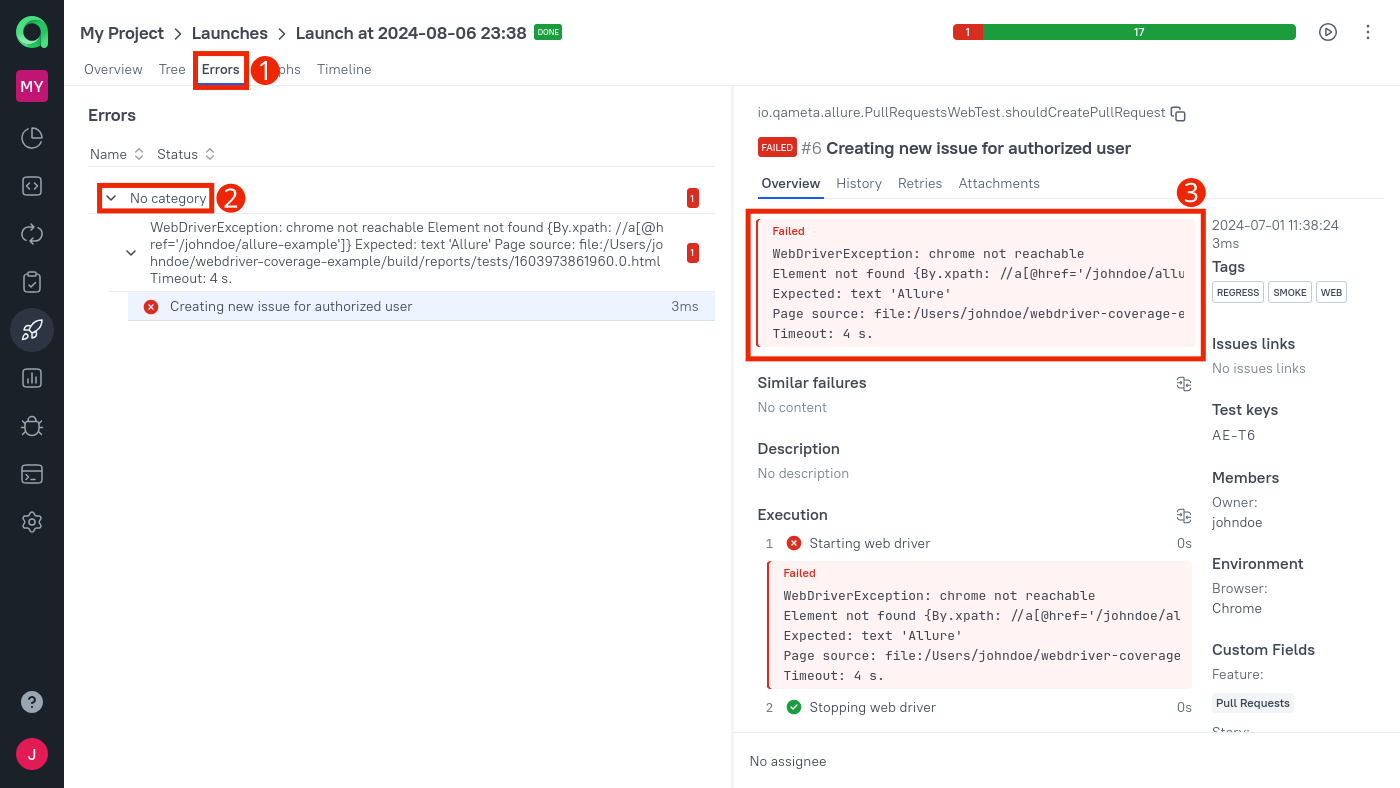This screenshot has height=788, width=1400.
Task: Open the analytics bar chart icon
Action: 32,378
